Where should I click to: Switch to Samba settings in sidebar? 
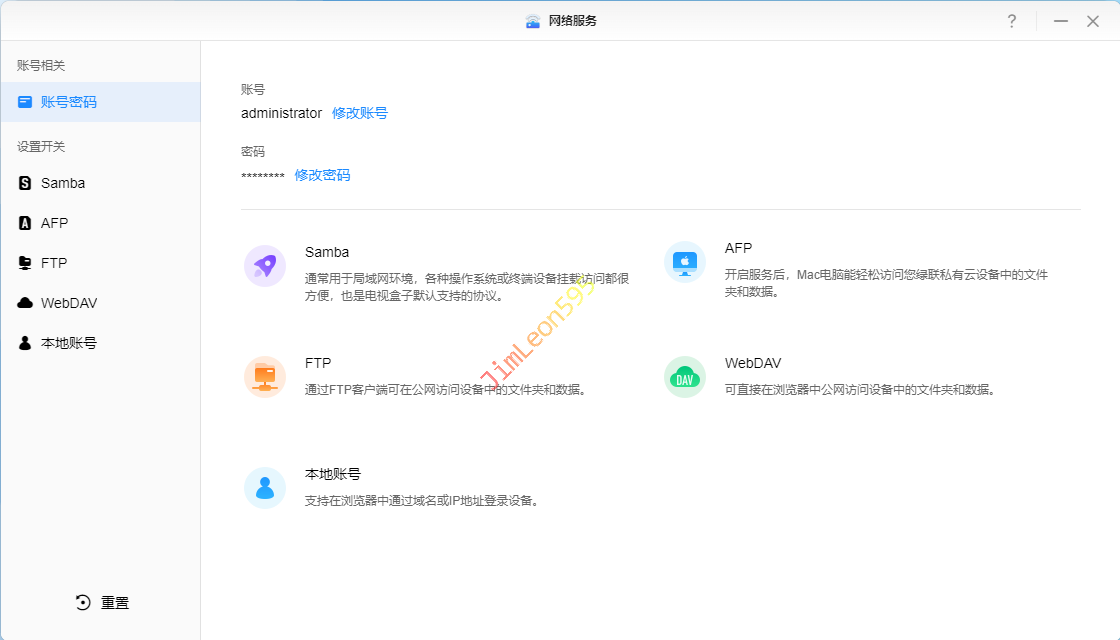[62, 183]
